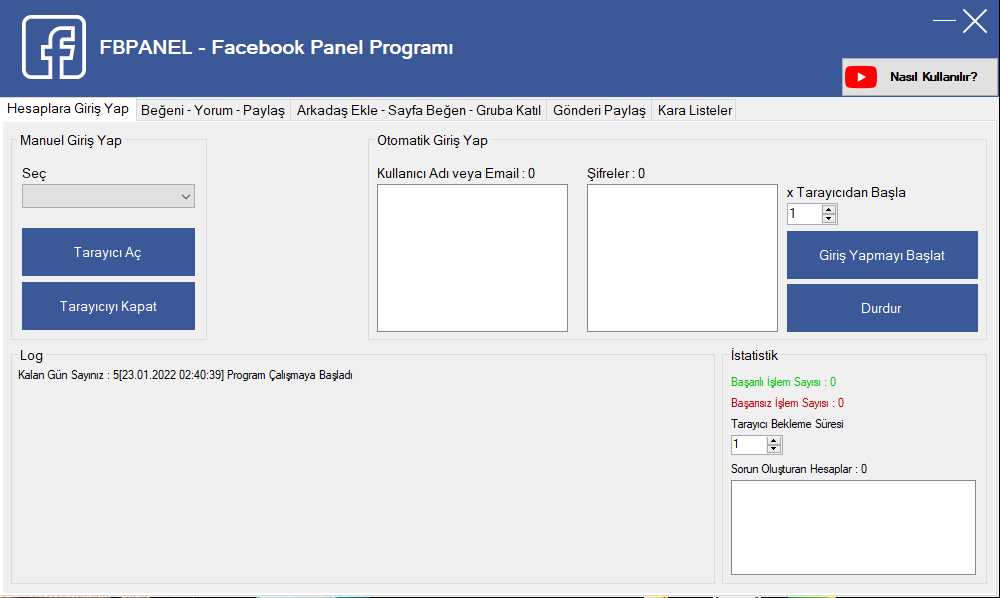This screenshot has width=1000, height=598.
Task: Click inside the Şifreler list box
Action: [682, 257]
